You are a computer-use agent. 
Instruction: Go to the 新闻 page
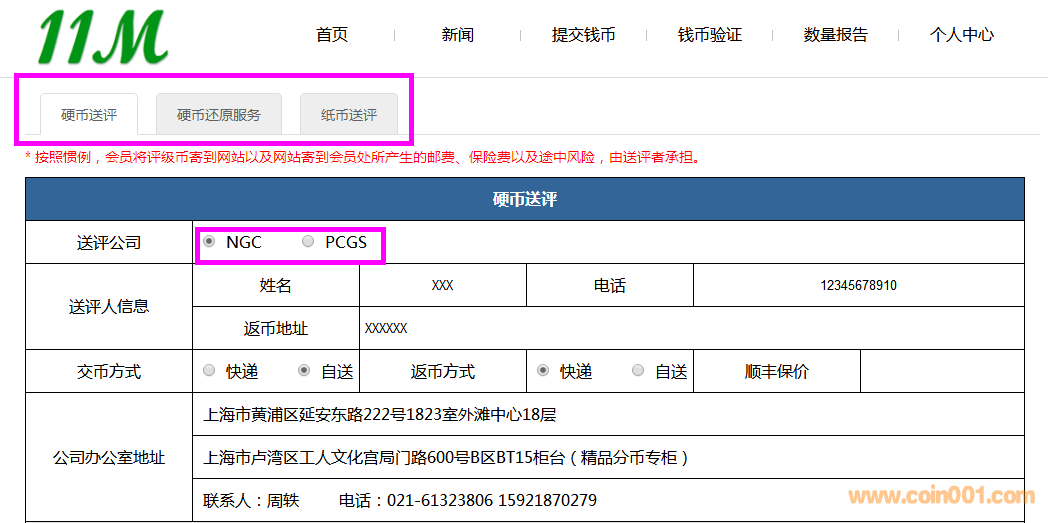458,35
